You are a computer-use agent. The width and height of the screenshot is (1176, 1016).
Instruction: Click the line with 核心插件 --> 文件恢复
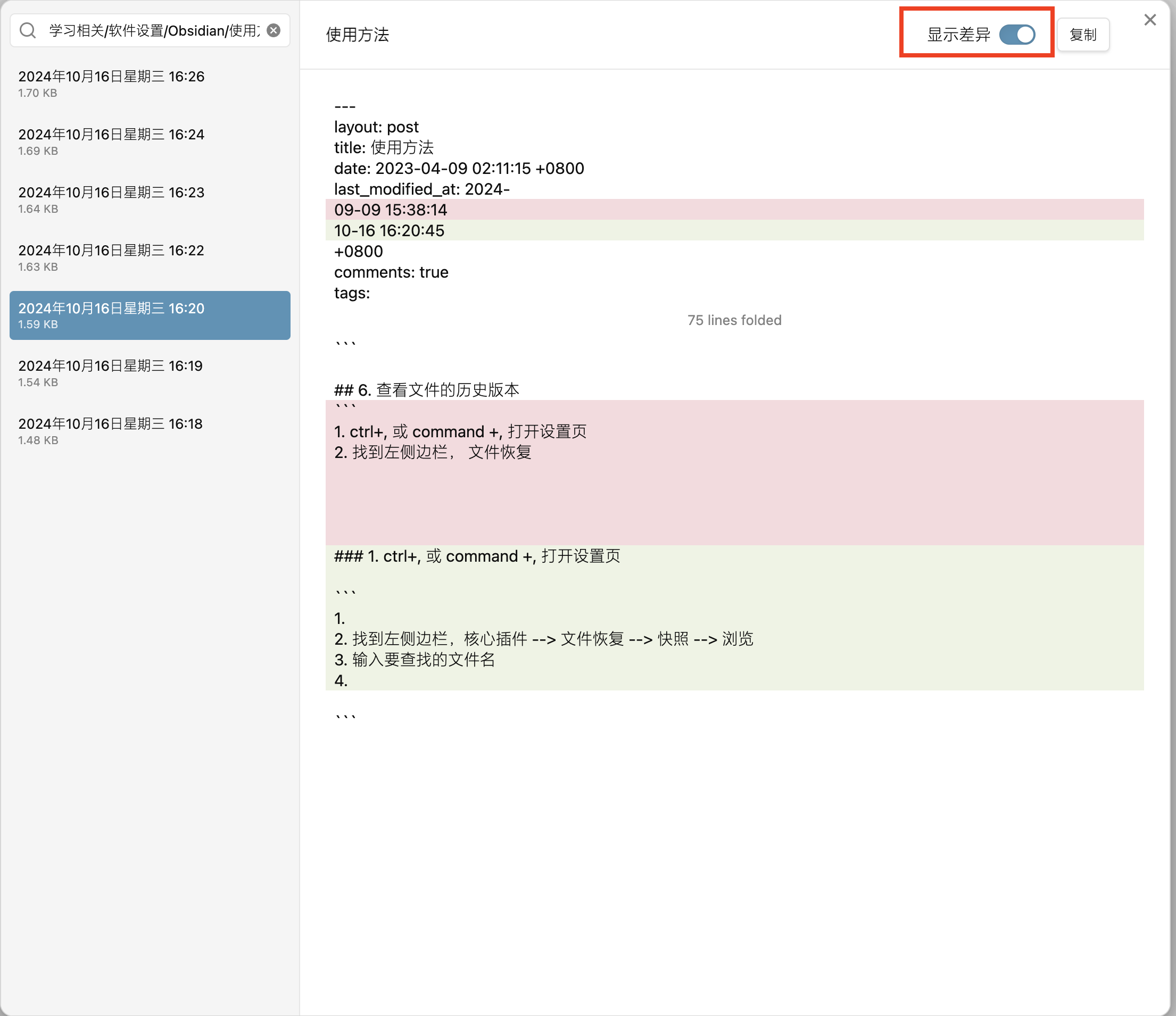pos(544,639)
